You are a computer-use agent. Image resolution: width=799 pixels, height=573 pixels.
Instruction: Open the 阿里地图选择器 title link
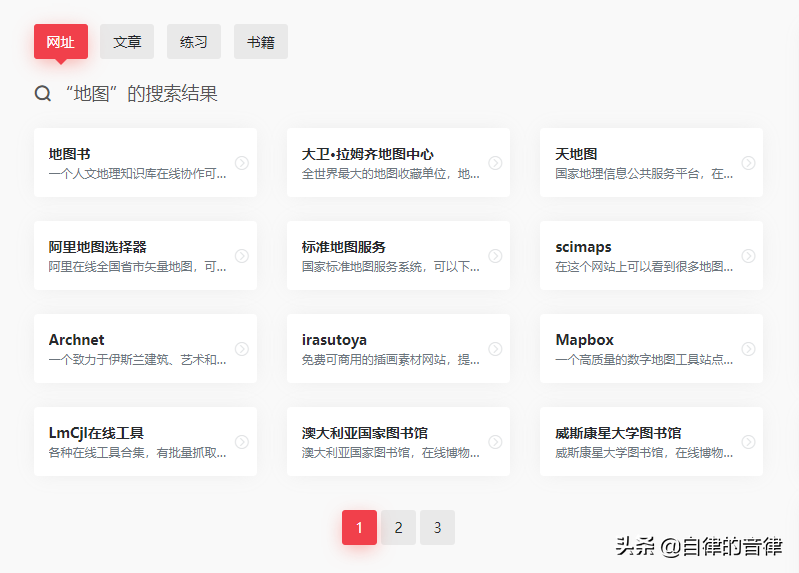click(97, 247)
